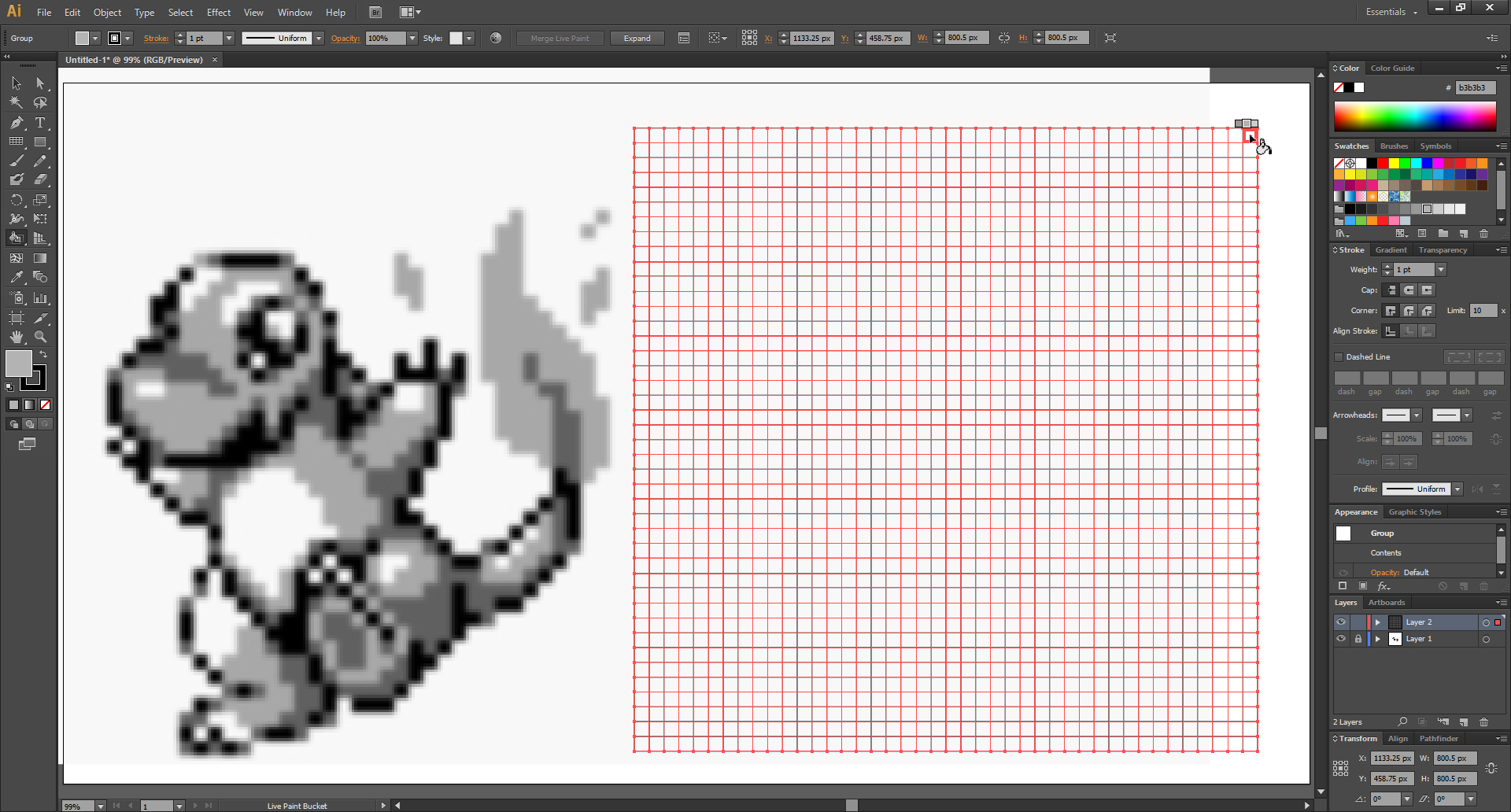Select the Zoom magnifier tool
Viewport: 1511px width, 812px height.
pos(40,337)
